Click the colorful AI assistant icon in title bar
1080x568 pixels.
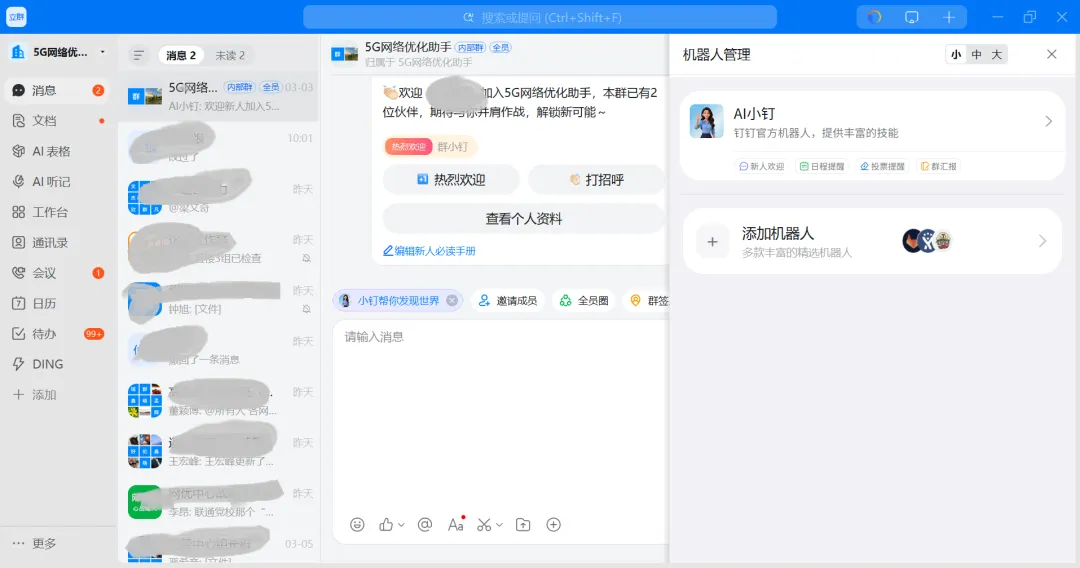pos(874,17)
